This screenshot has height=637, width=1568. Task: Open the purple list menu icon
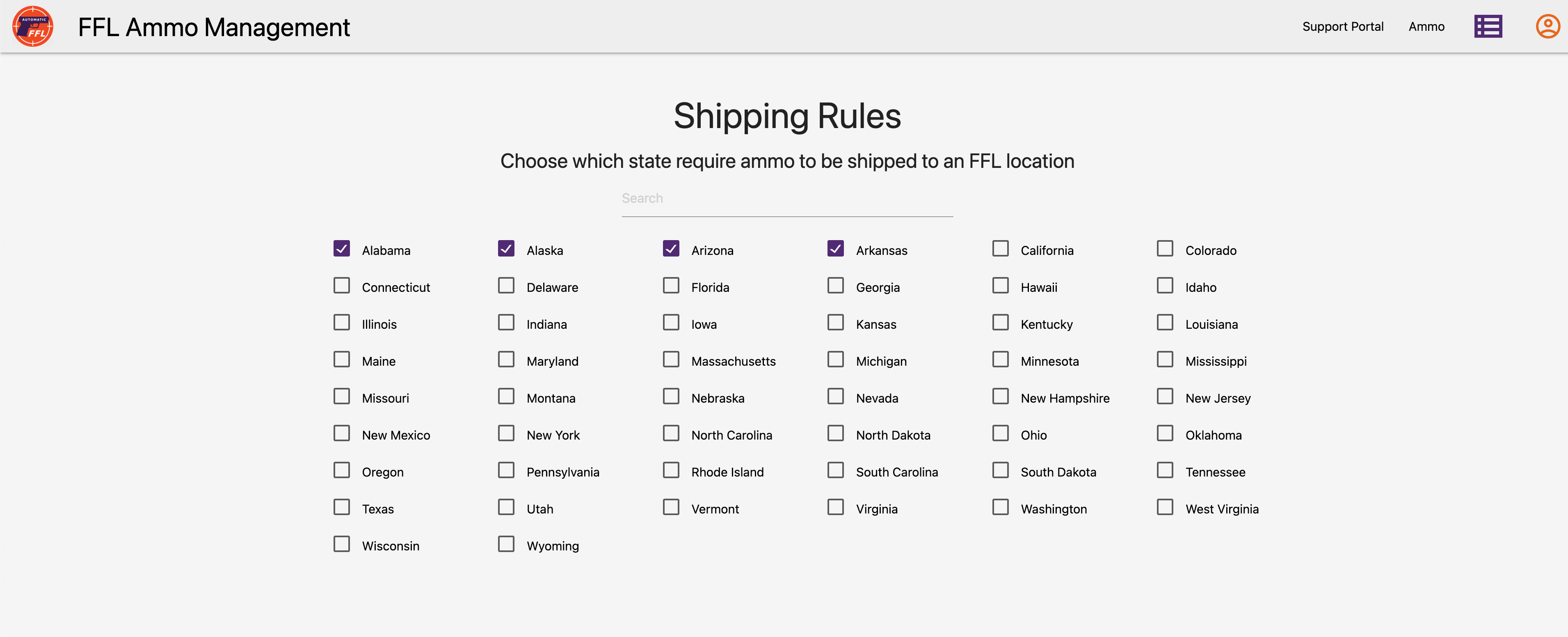1488,26
